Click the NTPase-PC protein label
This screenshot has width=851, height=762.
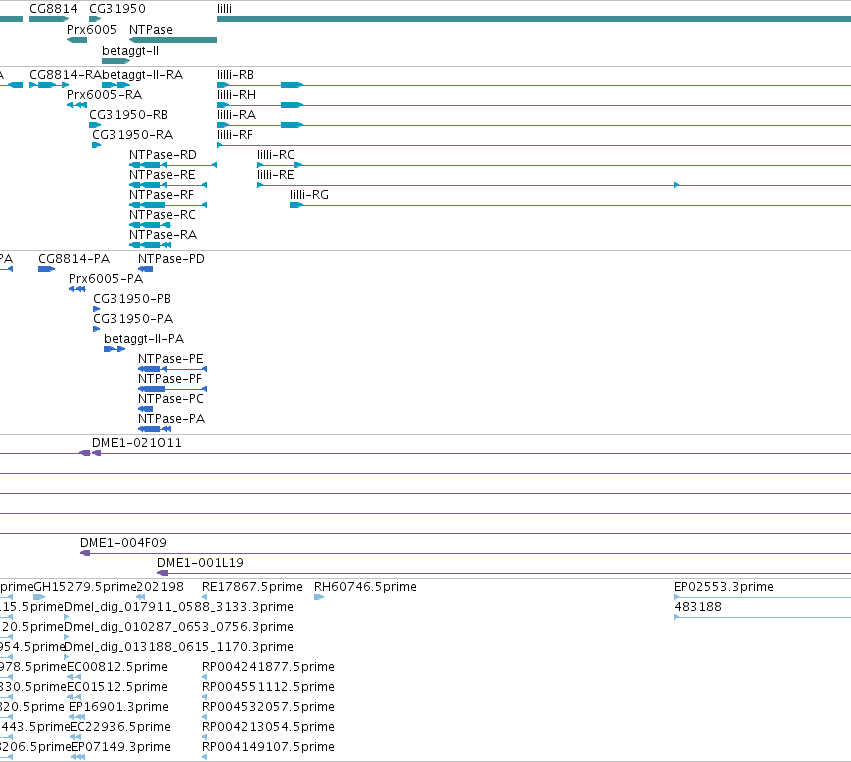coord(171,398)
